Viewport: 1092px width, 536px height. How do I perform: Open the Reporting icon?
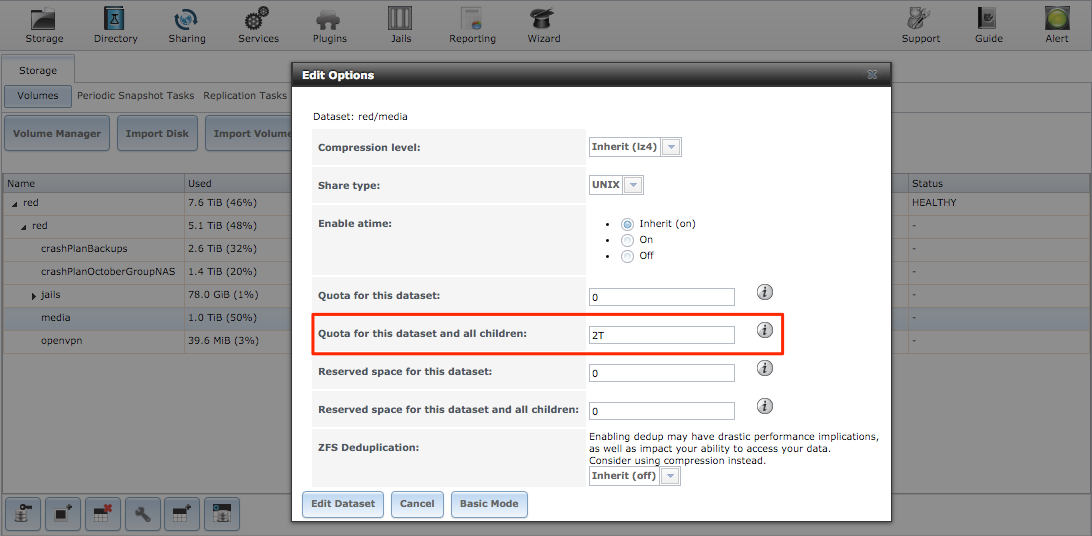(472, 25)
